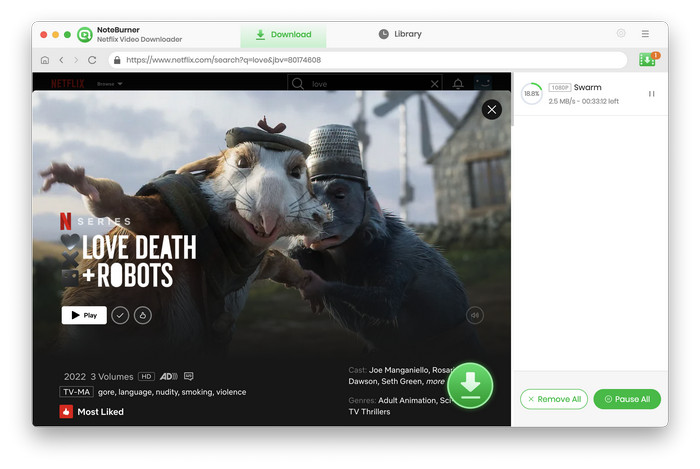Click Remove All button
The width and height of the screenshot is (700, 469).
click(x=554, y=399)
